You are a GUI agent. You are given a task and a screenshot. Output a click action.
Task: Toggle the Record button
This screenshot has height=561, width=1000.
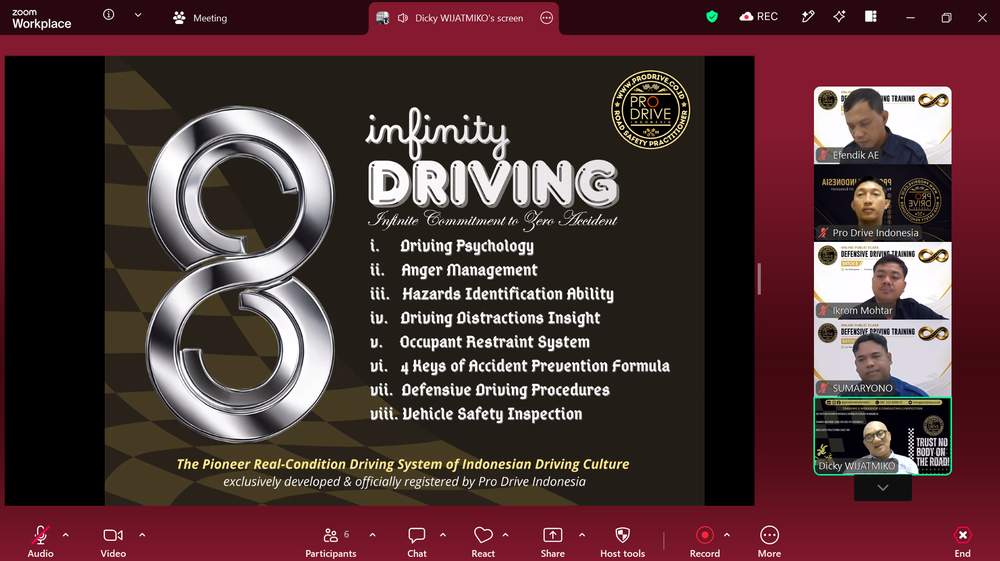705,542
